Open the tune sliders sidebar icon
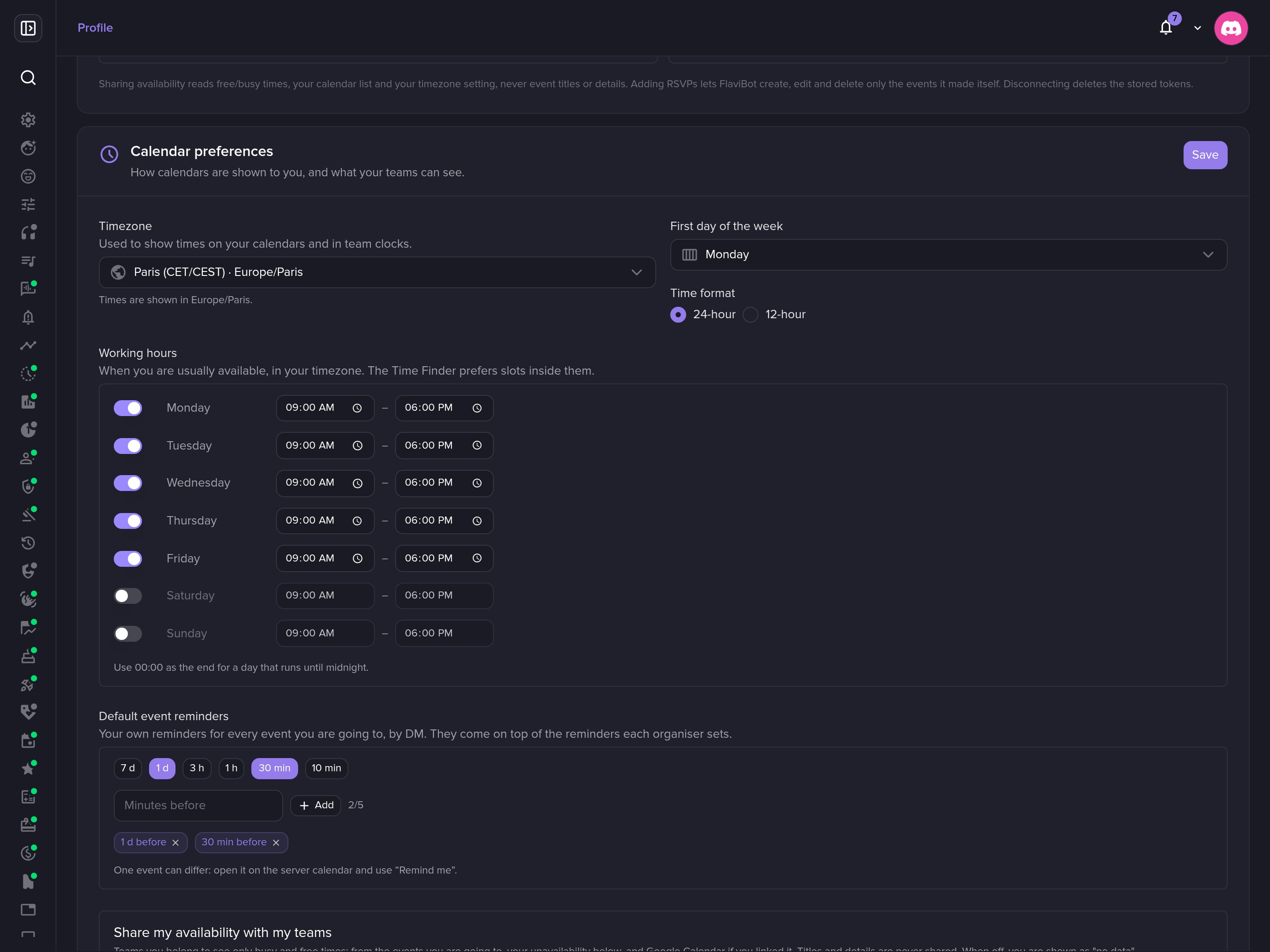This screenshot has width=1270, height=952. (28, 205)
